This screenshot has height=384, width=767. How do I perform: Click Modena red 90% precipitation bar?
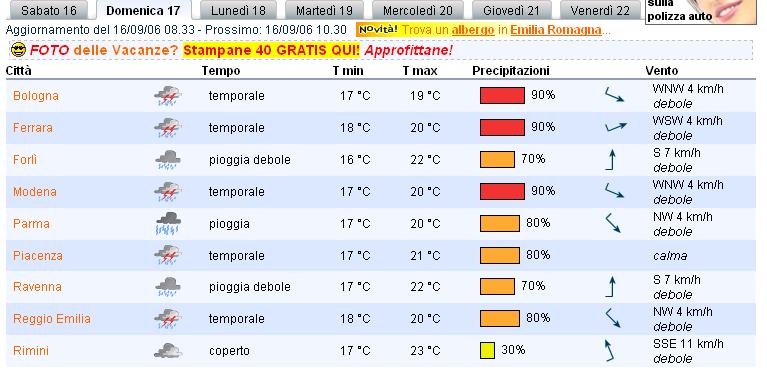(502, 191)
